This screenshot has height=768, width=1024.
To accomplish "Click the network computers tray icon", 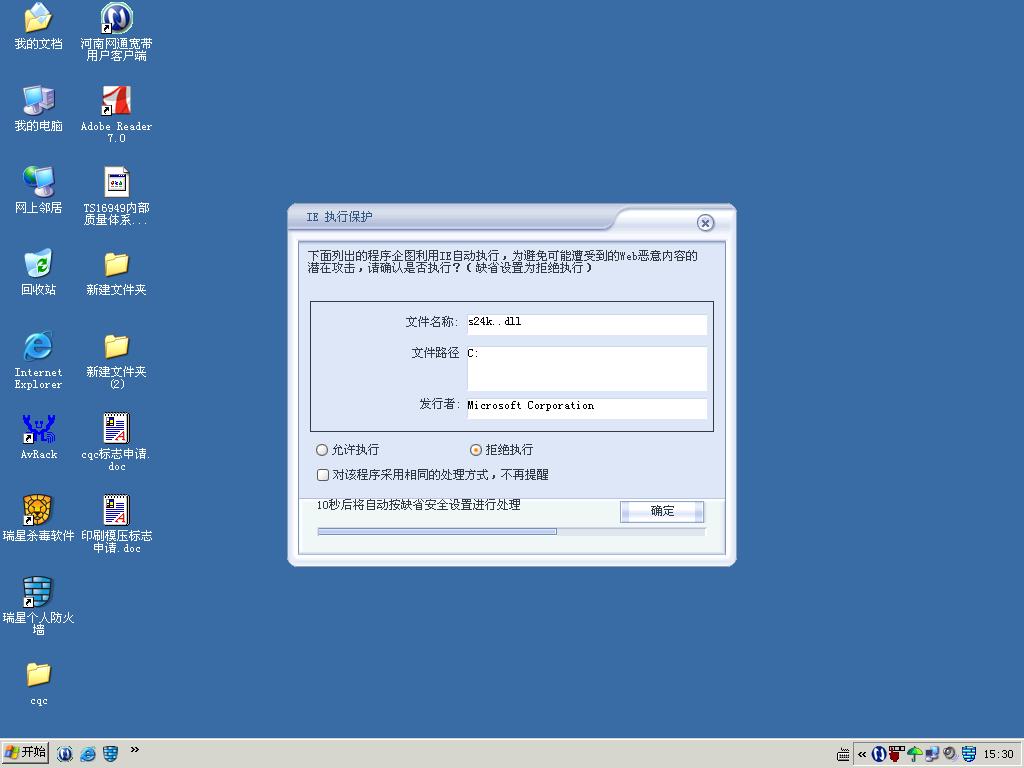I will pyautogui.click(x=932, y=754).
